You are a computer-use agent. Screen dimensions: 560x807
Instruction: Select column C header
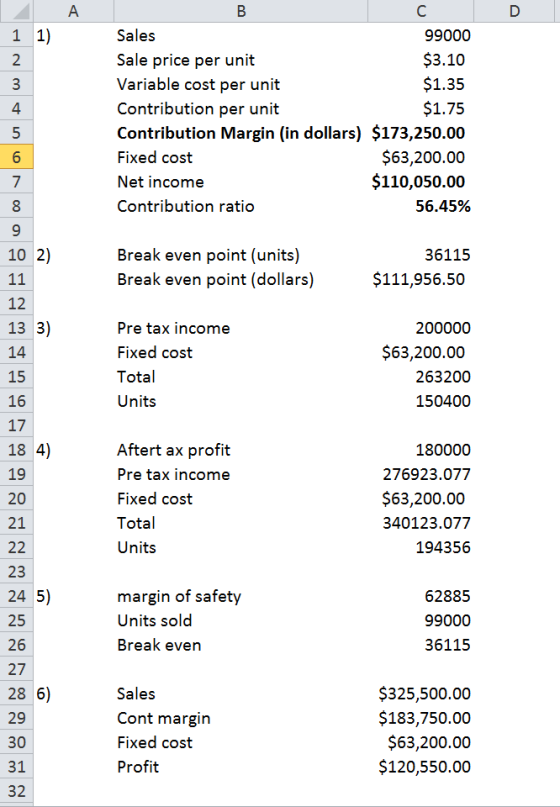point(421,11)
